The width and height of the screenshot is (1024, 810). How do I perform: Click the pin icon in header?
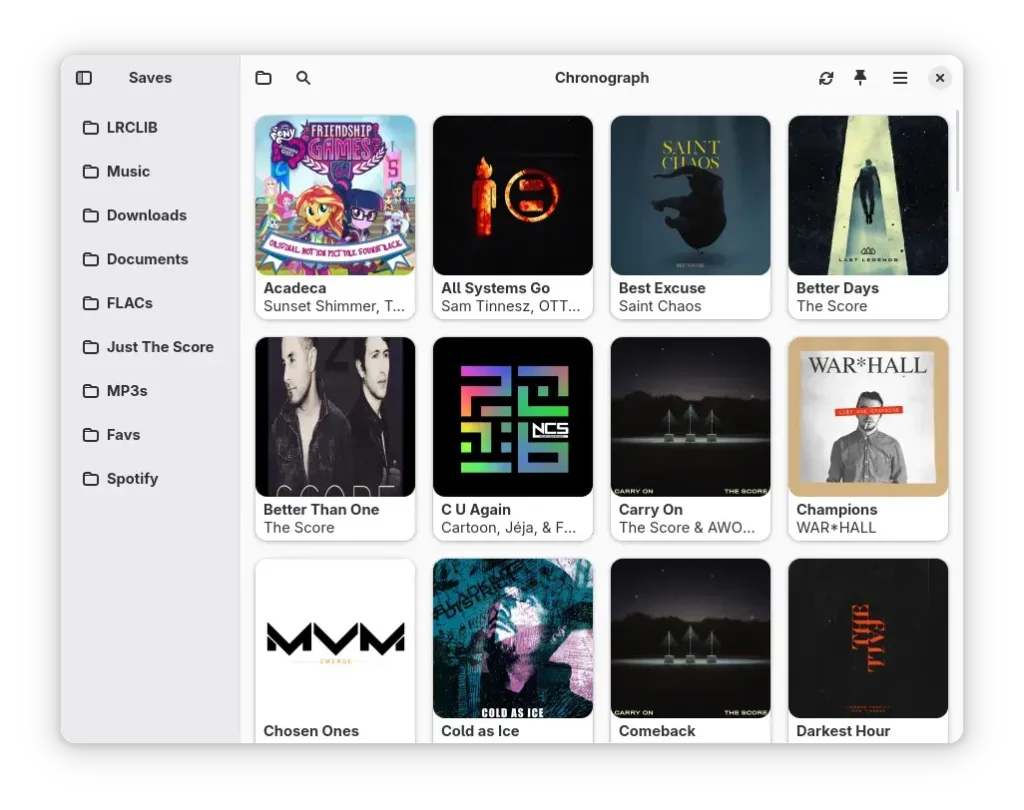coord(860,78)
